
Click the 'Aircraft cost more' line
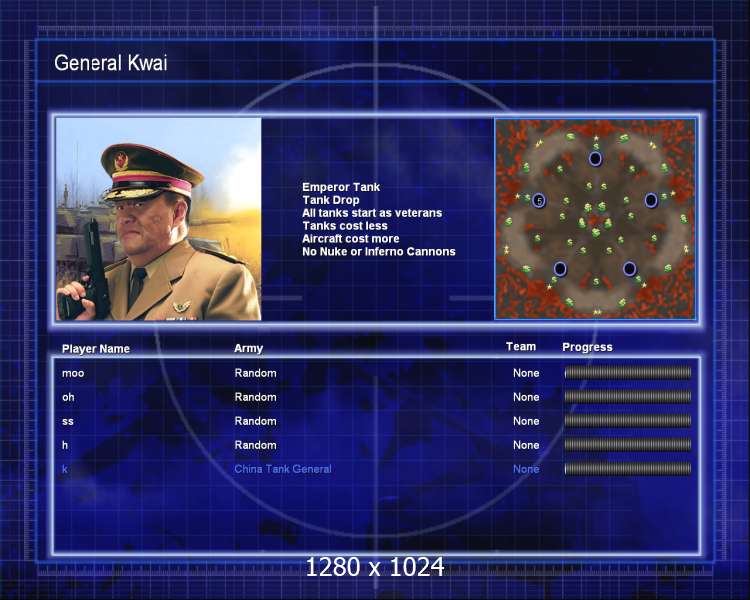351,239
